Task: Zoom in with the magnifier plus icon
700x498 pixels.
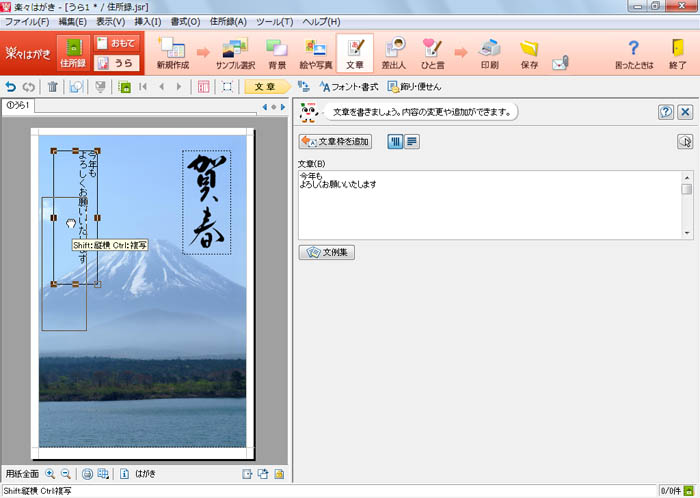Action: pos(50,473)
